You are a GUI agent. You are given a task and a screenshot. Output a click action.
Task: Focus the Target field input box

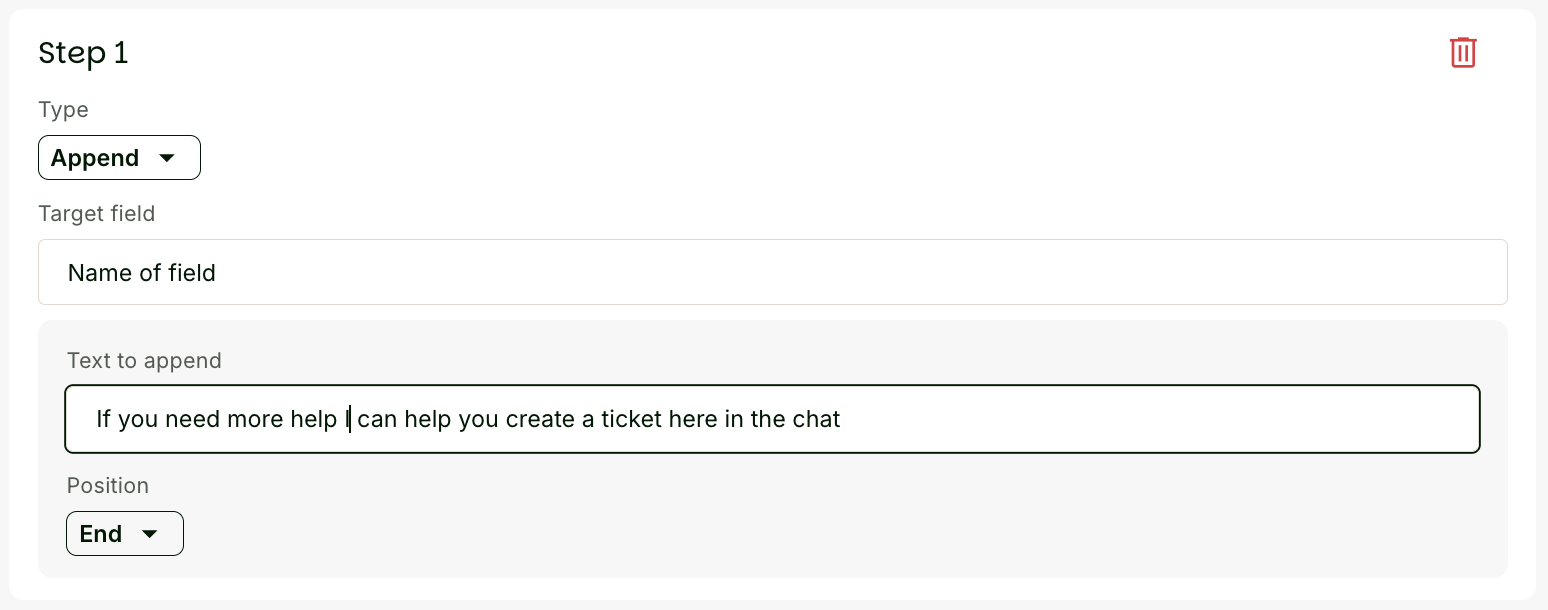(x=772, y=272)
